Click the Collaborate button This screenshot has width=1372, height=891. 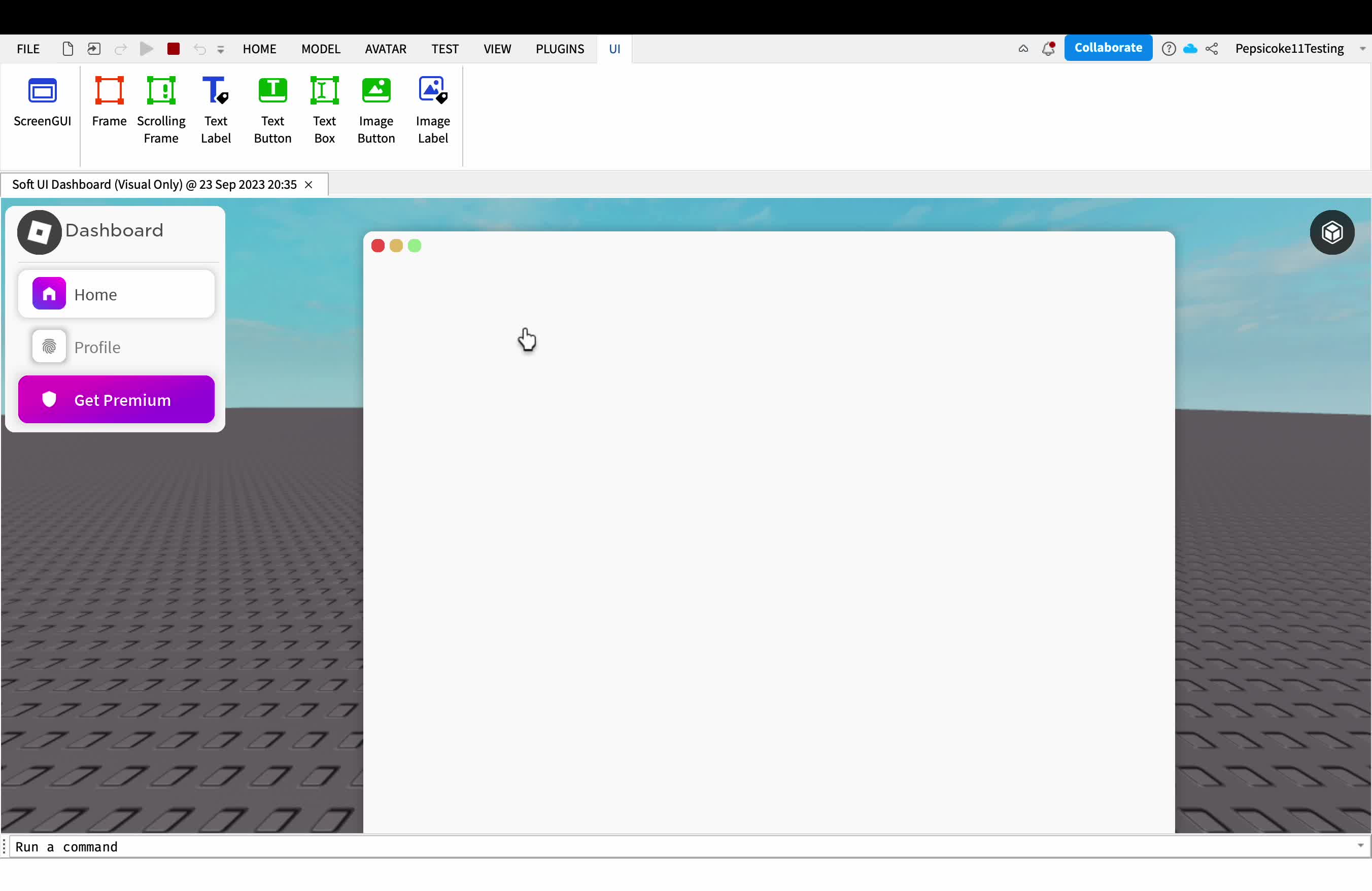pyautogui.click(x=1108, y=48)
